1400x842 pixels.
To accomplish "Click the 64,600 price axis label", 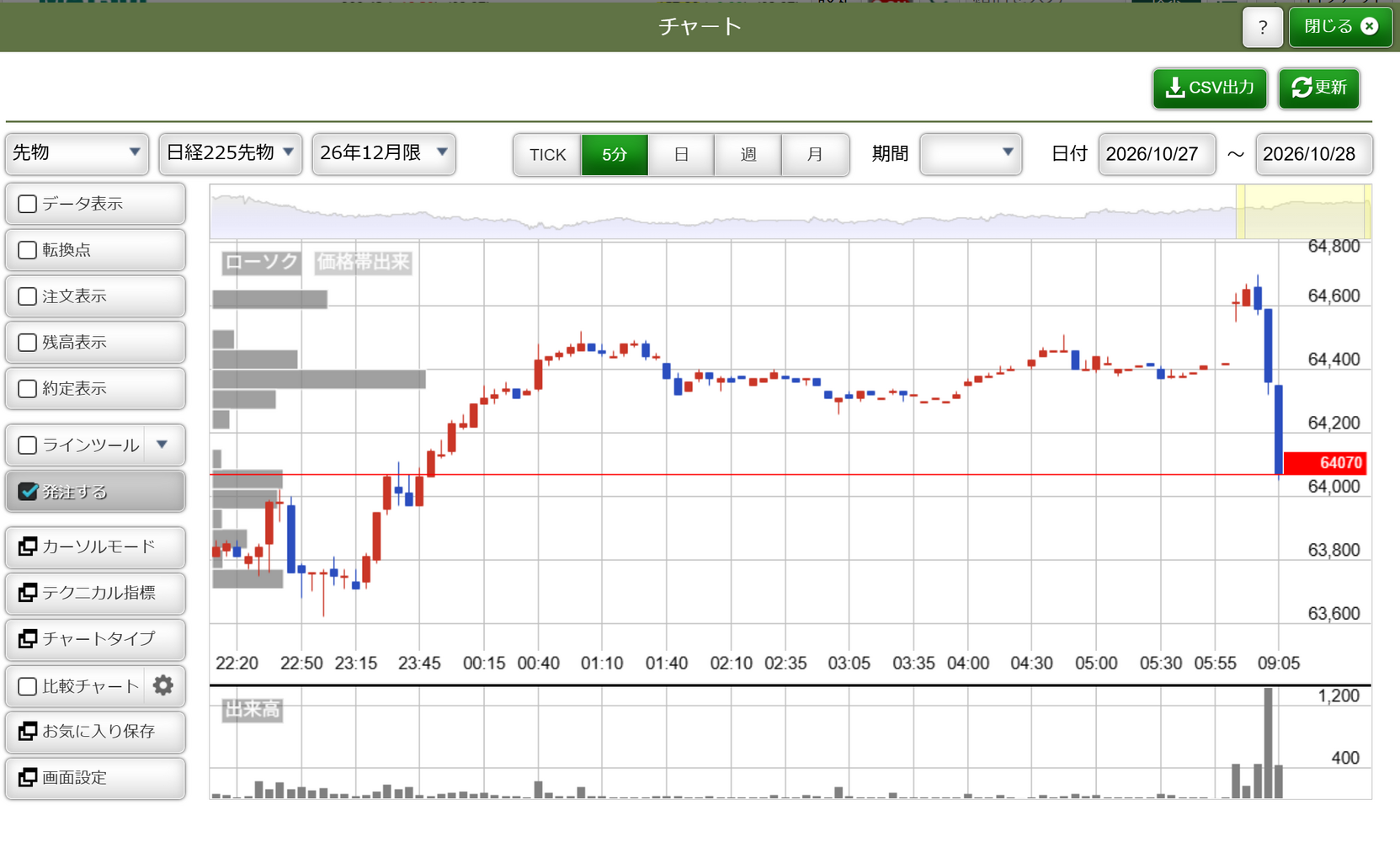I will [1333, 296].
